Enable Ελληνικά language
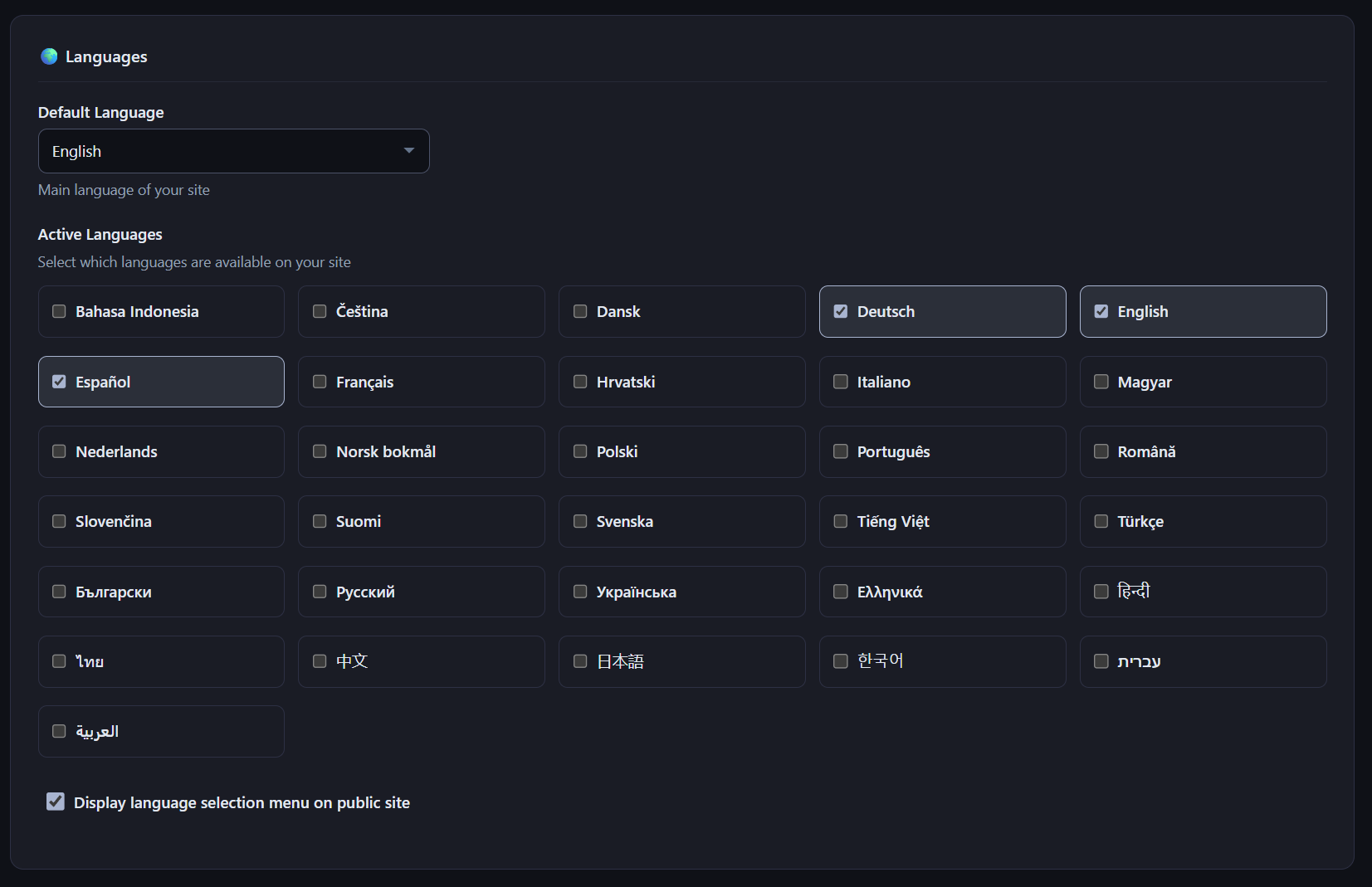 coord(841,592)
